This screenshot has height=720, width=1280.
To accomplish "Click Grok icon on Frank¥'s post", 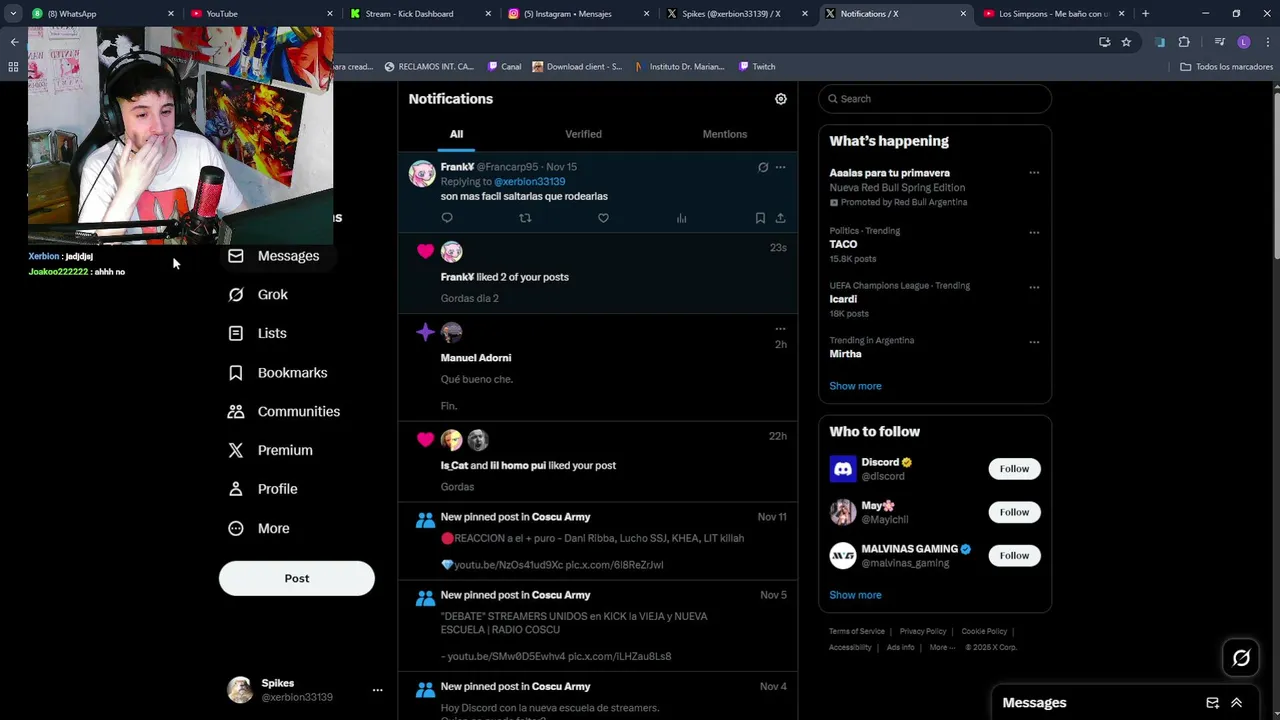I will [763, 167].
